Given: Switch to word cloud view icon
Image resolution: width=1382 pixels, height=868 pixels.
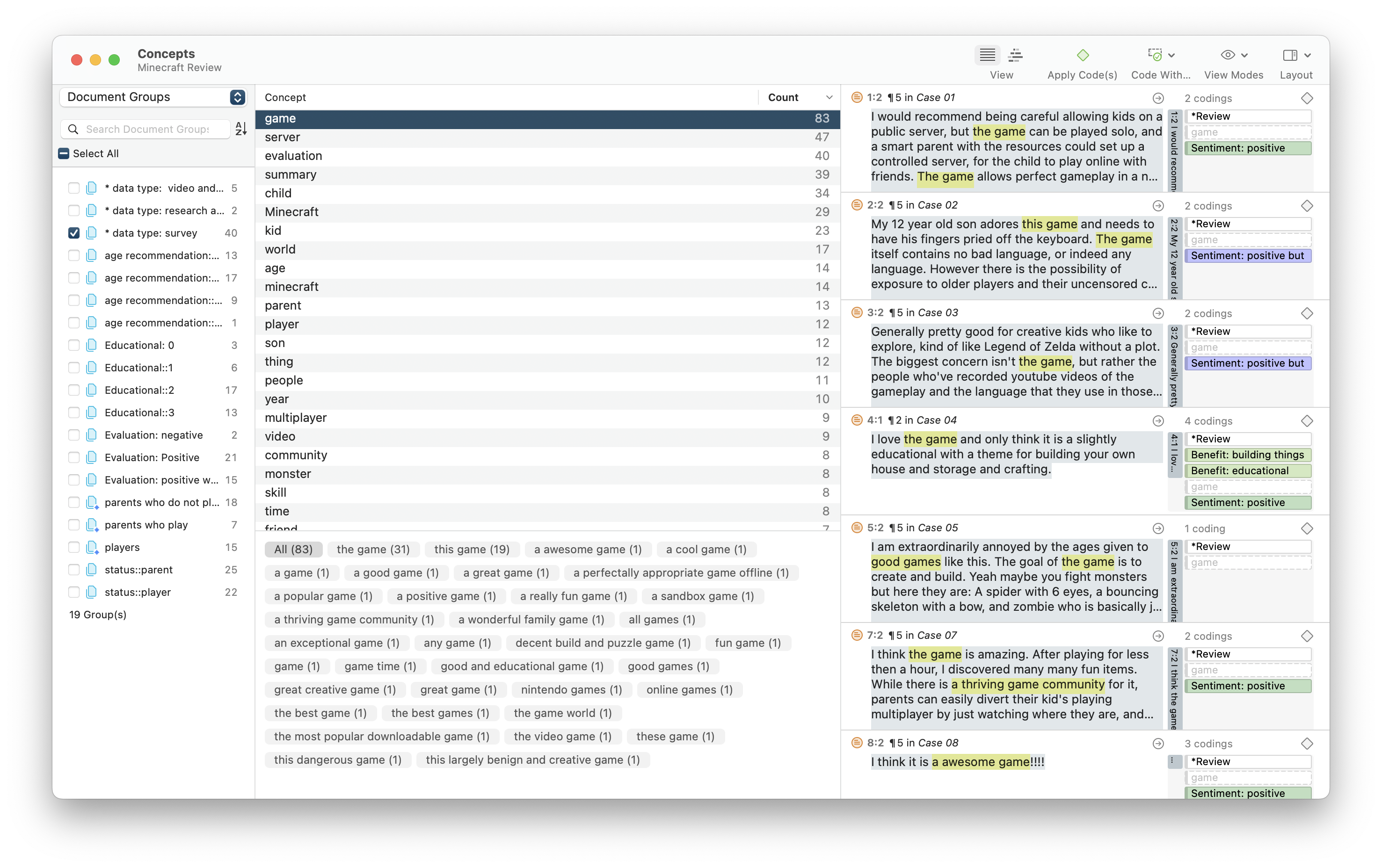Looking at the screenshot, I should coord(1015,55).
